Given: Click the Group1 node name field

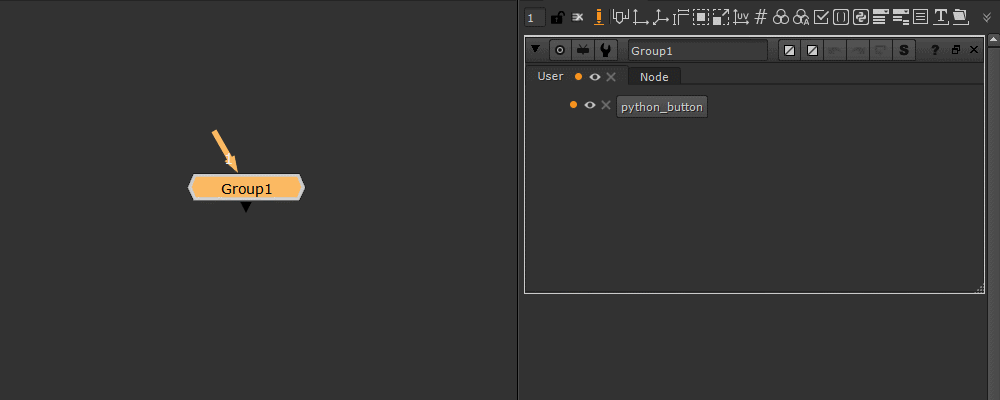Looking at the screenshot, I should pyautogui.click(x=698, y=50).
